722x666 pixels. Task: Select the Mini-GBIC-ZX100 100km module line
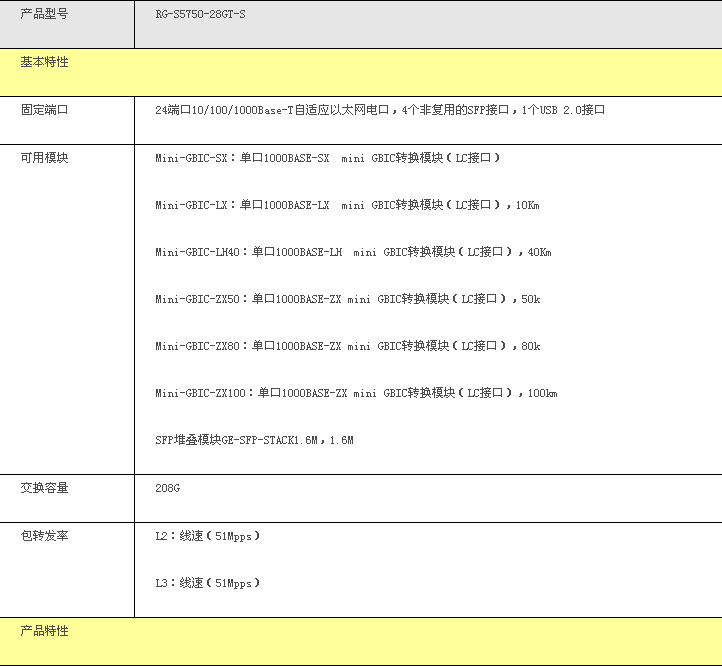(x=356, y=392)
